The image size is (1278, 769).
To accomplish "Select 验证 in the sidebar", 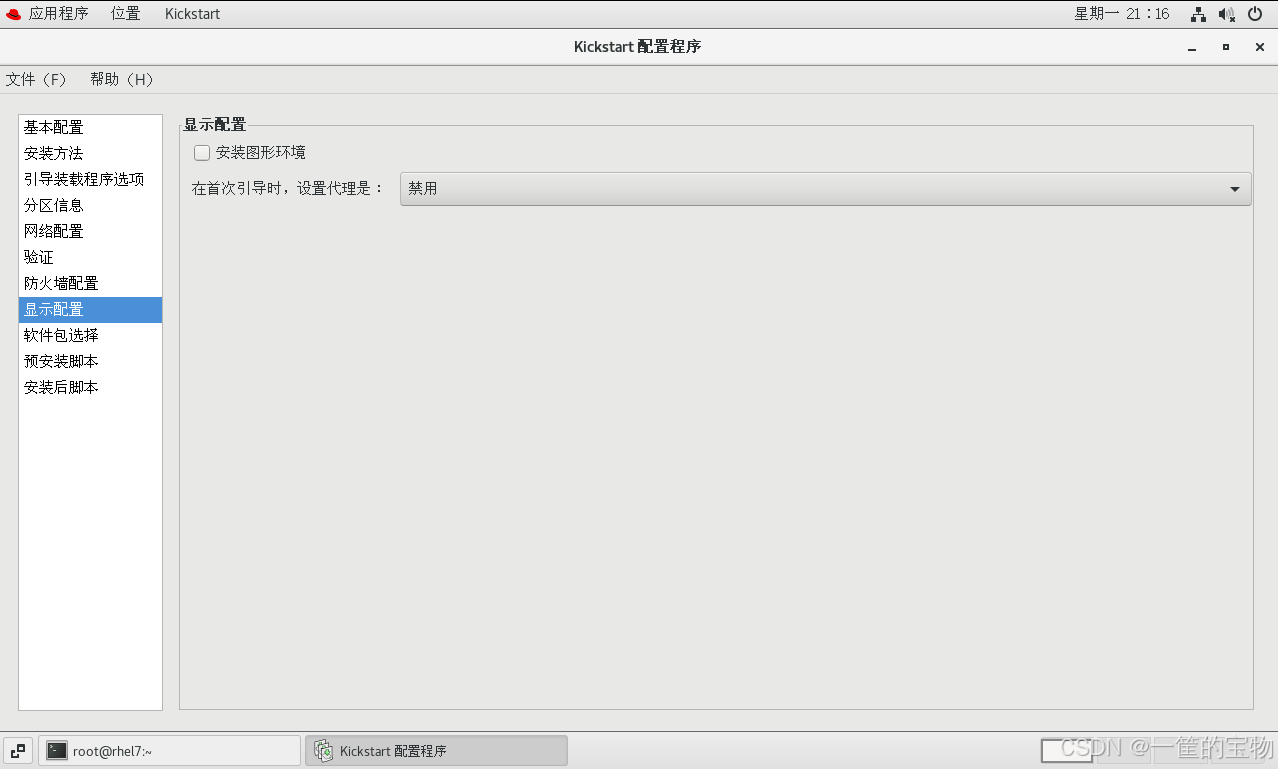I will pyautogui.click(x=90, y=258).
